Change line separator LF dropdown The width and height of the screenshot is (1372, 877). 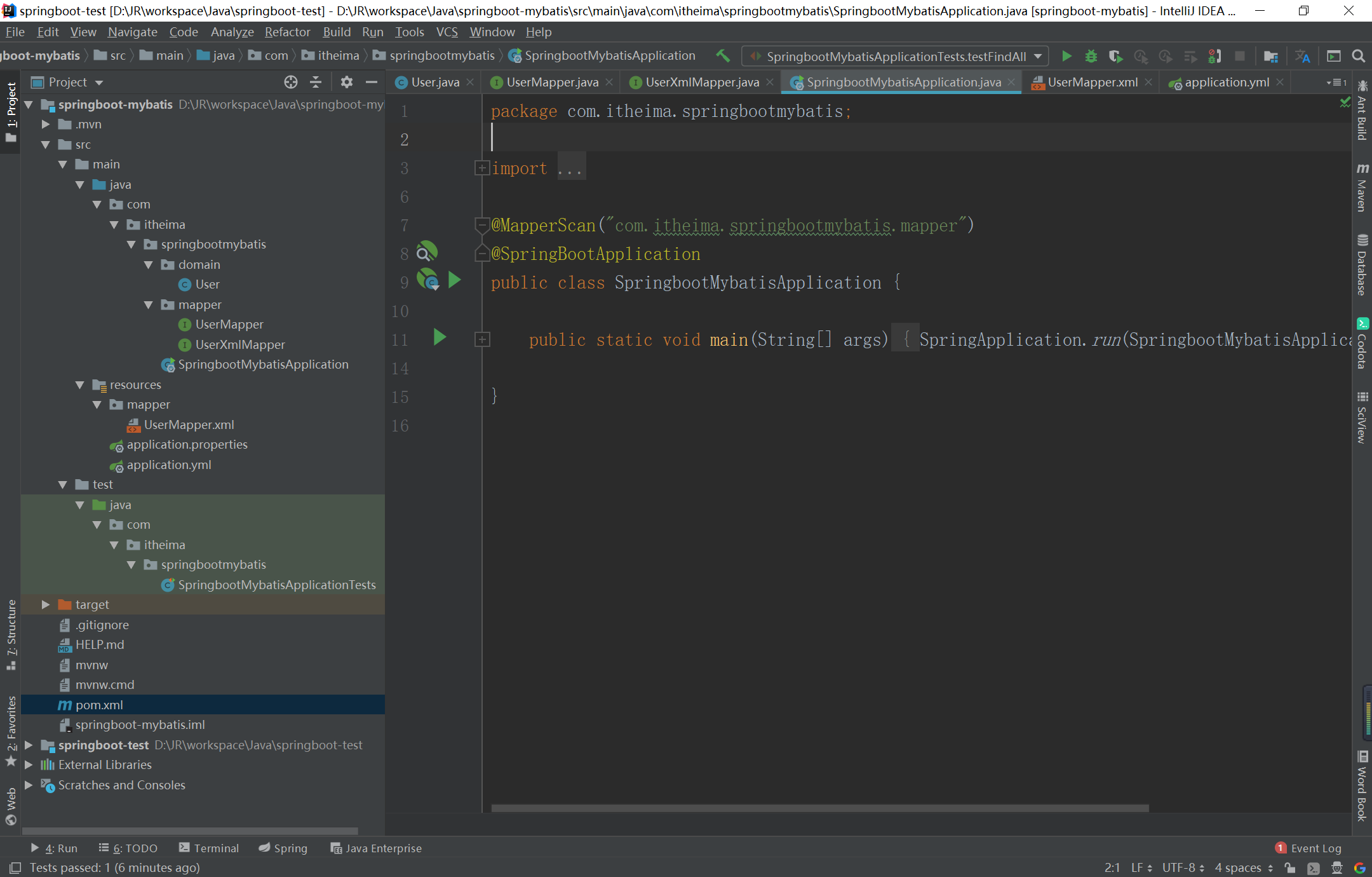pyautogui.click(x=1141, y=867)
